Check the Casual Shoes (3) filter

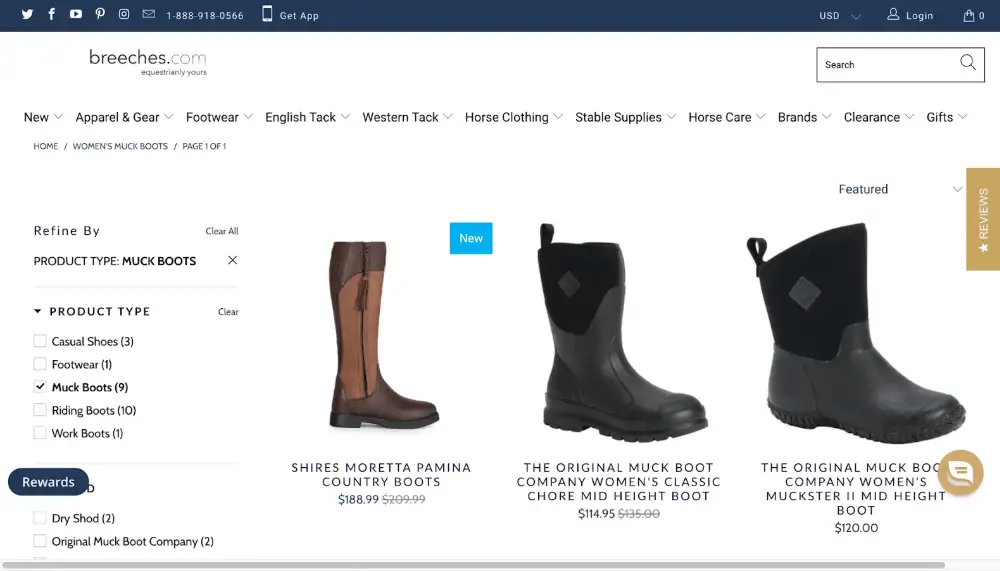40,341
